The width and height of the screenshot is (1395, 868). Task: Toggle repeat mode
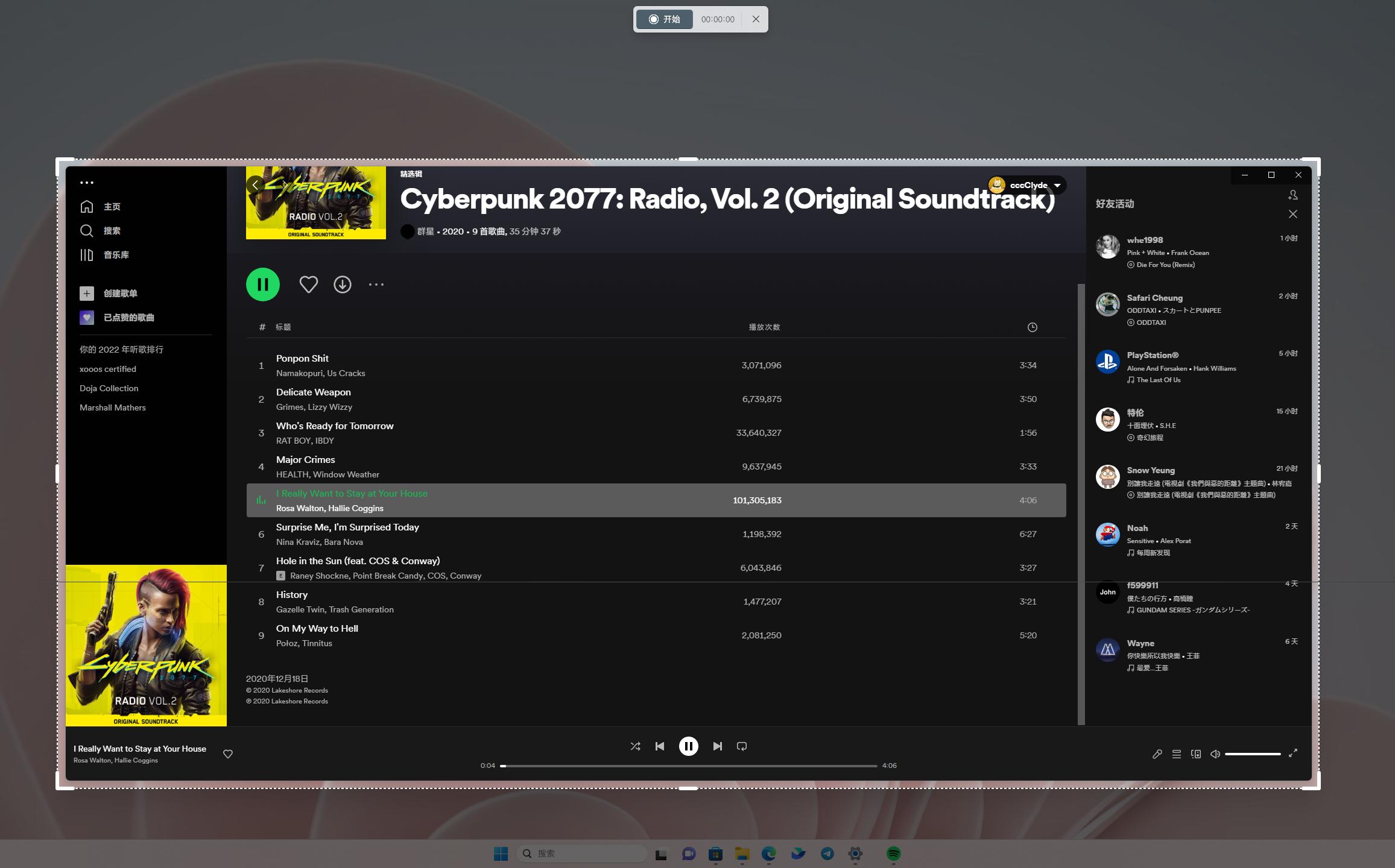click(x=742, y=746)
